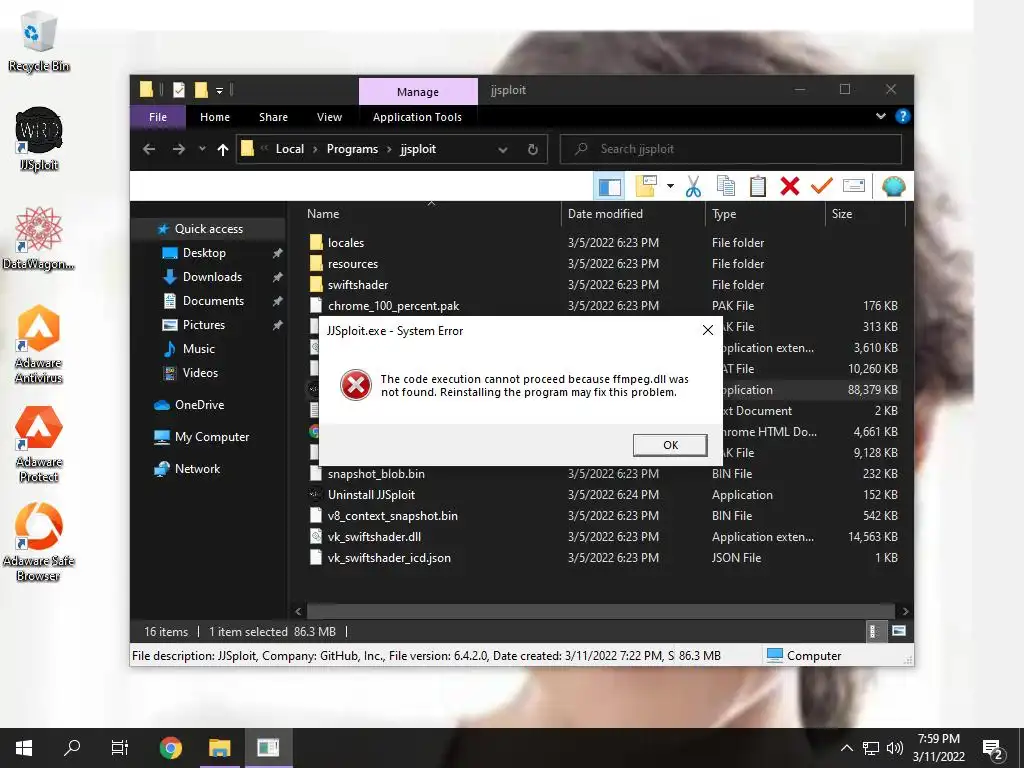Select Uninstall JJSploit application
This screenshot has height=768, width=1024.
[371, 495]
